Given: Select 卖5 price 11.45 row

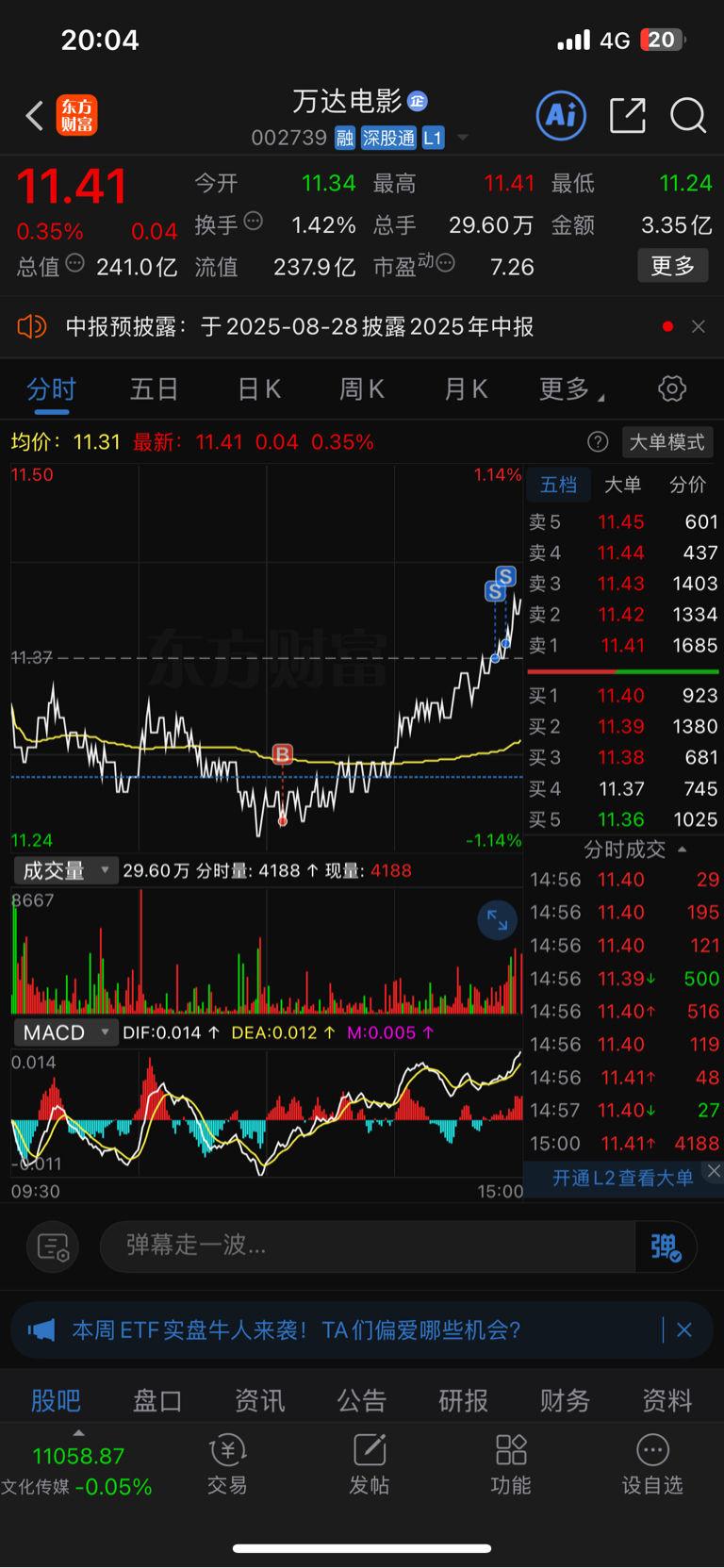Looking at the screenshot, I should tap(623, 521).
